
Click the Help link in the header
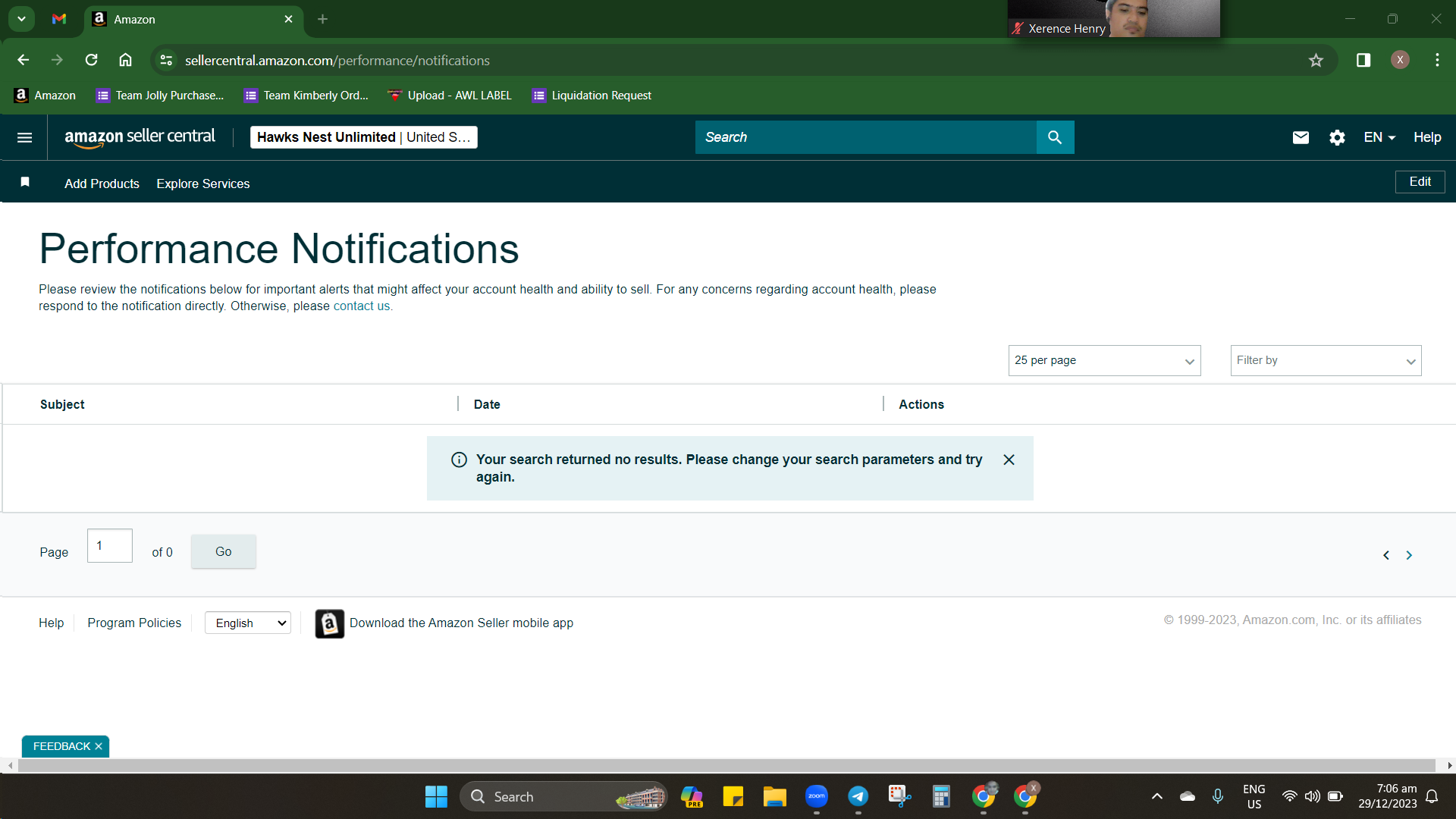tap(1427, 137)
